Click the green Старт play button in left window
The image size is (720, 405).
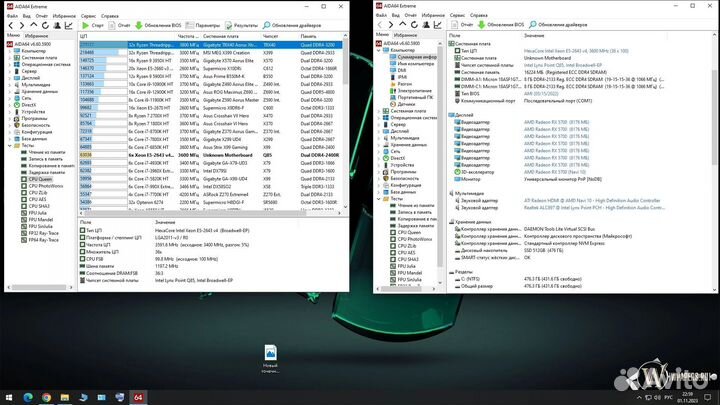93,25
